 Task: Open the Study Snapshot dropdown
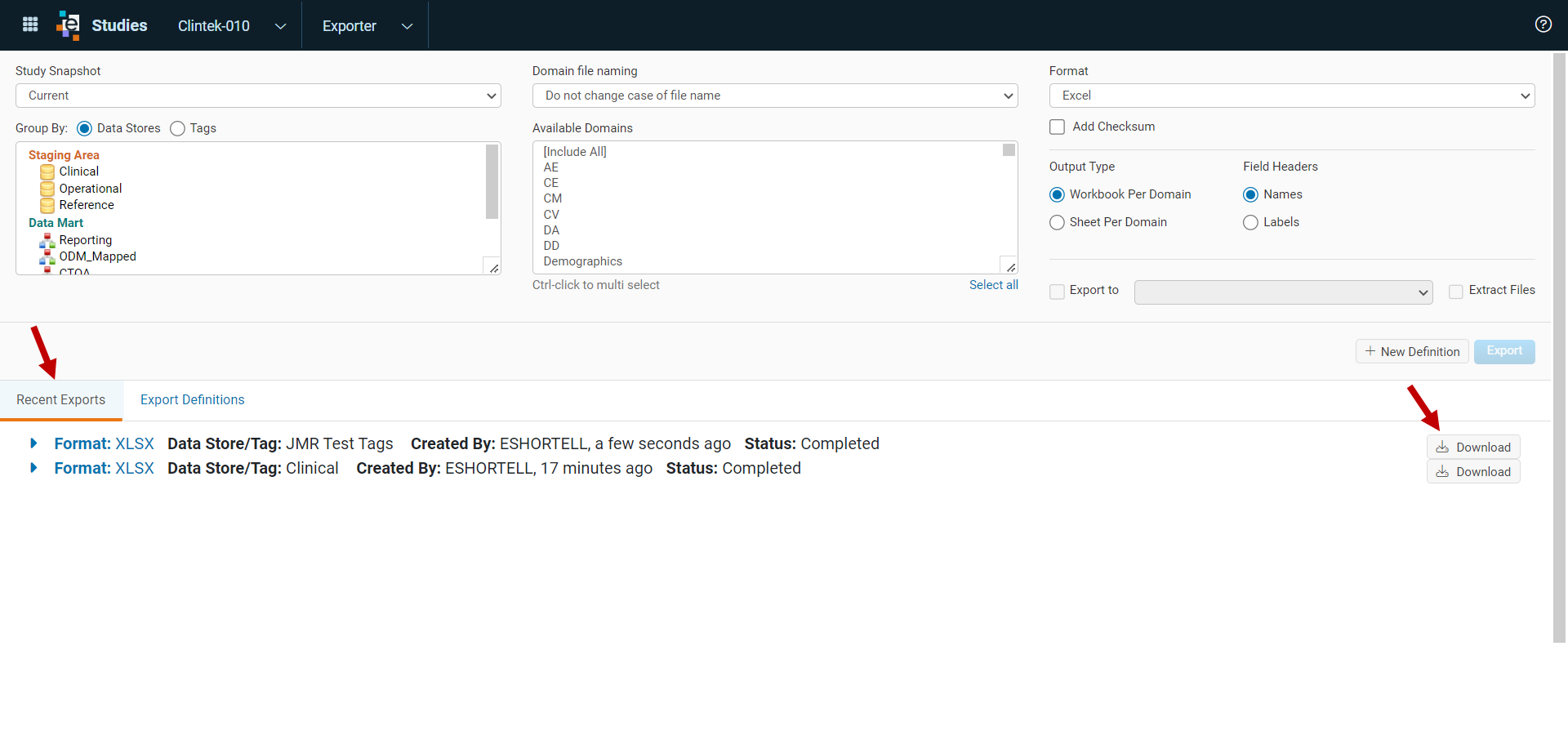pyautogui.click(x=258, y=96)
